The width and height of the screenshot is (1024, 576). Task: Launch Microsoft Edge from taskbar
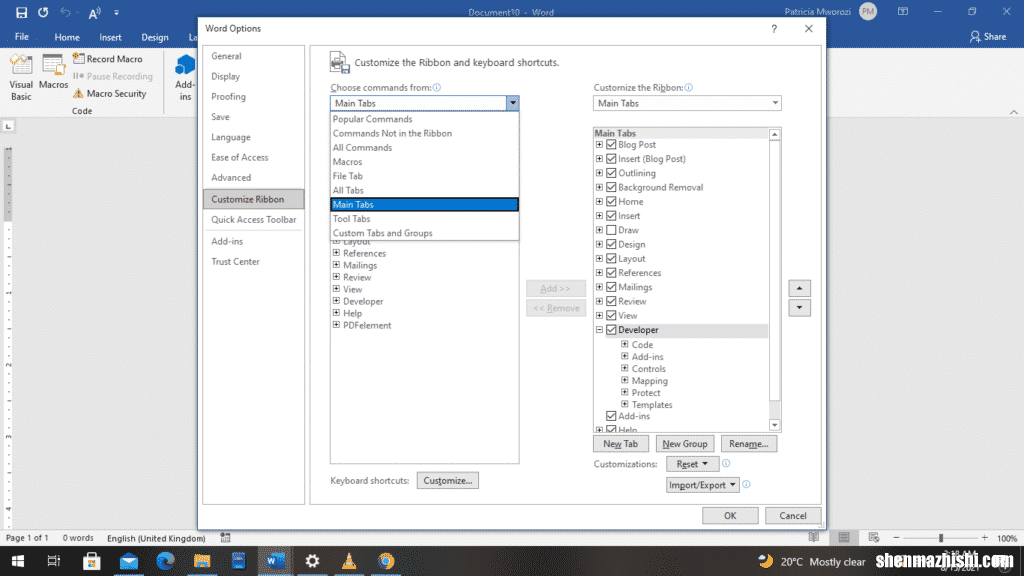165,561
